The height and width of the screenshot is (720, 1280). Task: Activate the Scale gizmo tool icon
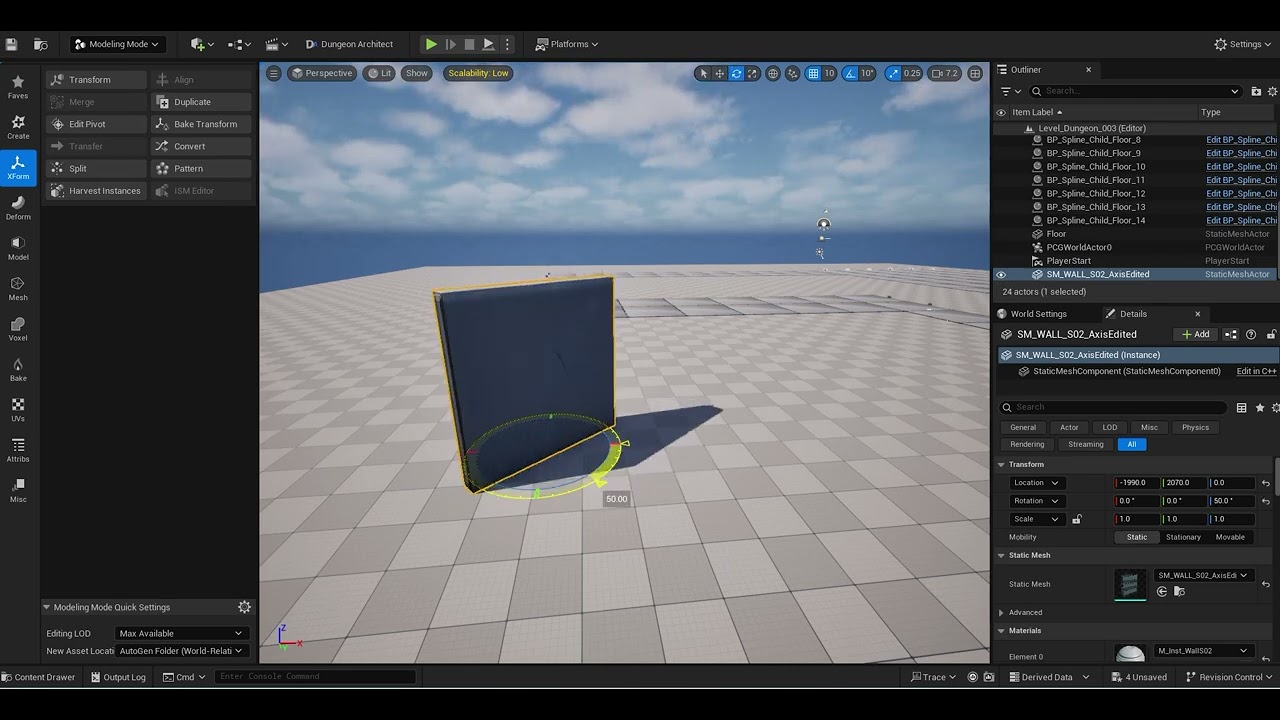[753, 73]
